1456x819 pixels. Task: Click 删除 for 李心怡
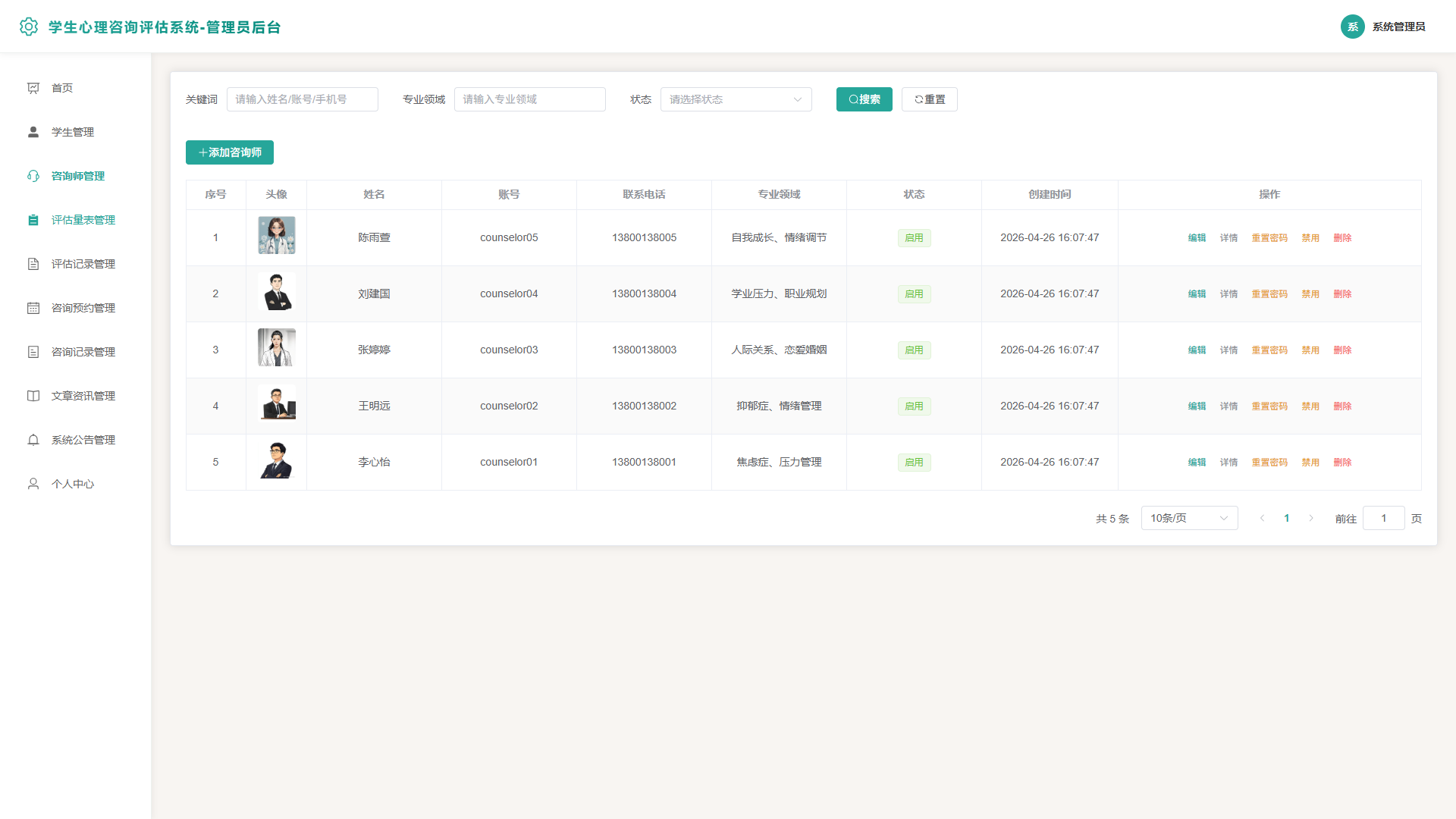1342,463
